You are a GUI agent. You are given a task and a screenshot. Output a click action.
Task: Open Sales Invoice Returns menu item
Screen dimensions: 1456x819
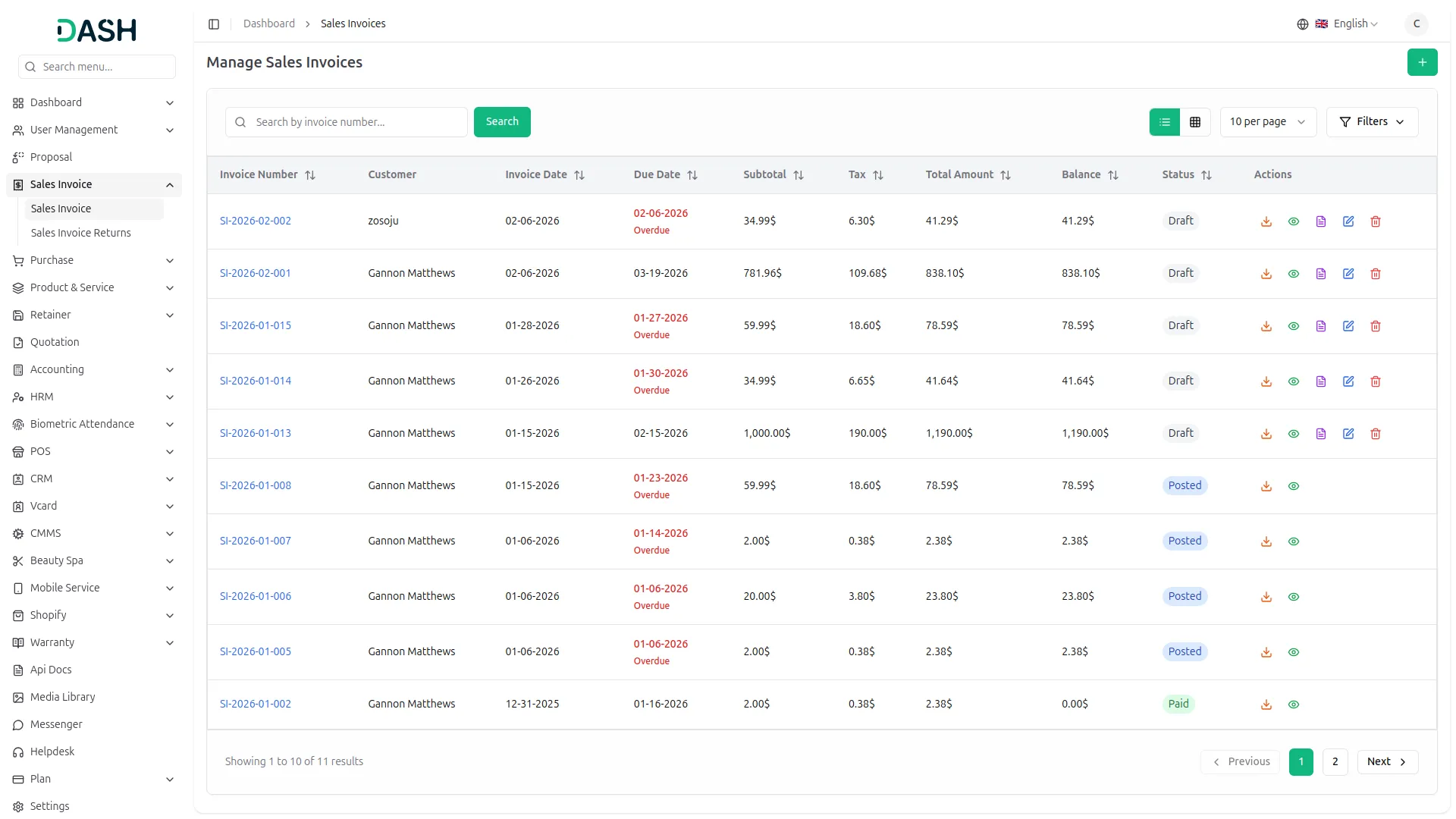(x=81, y=233)
